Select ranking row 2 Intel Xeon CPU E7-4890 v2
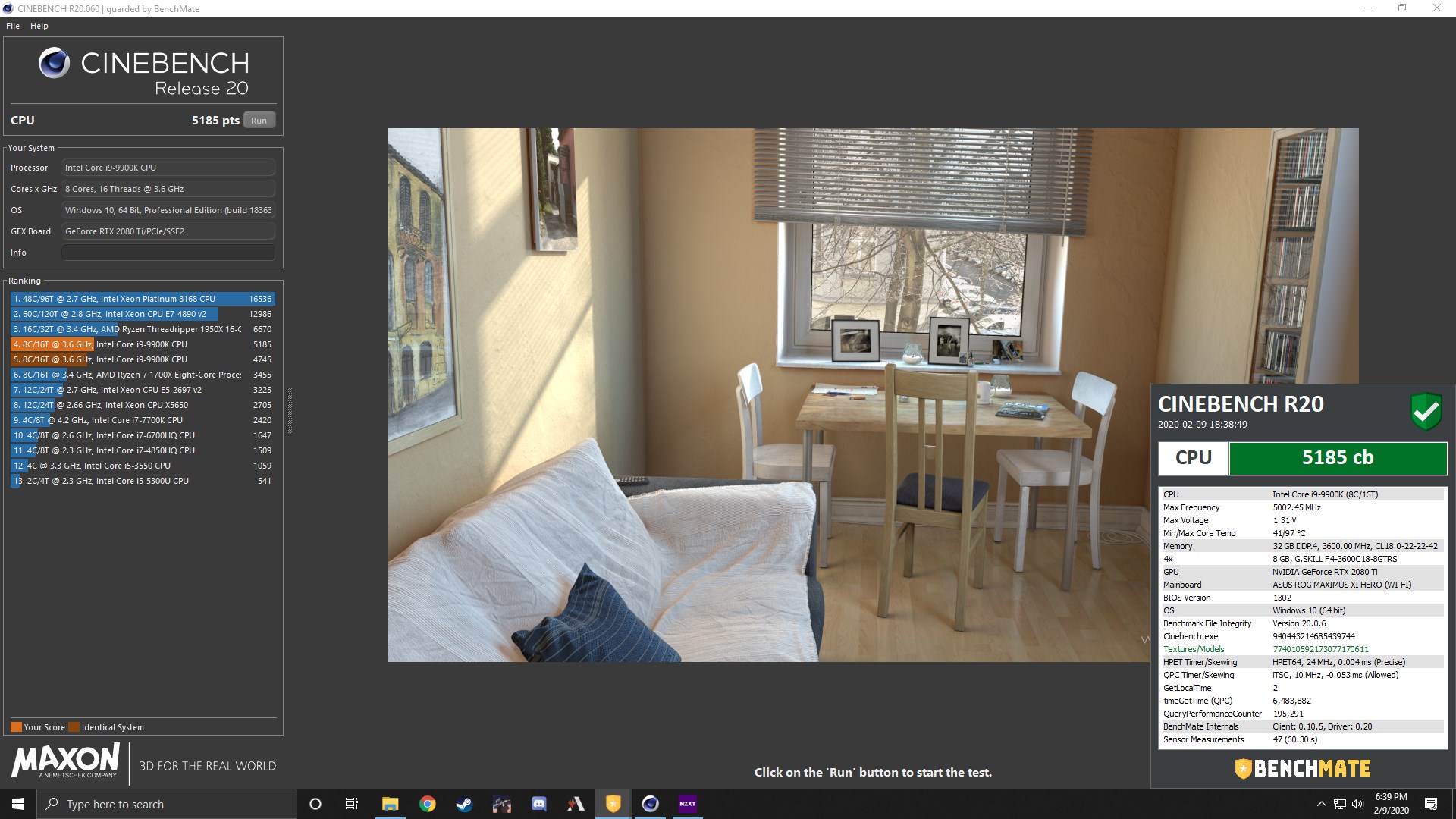 pos(143,314)
